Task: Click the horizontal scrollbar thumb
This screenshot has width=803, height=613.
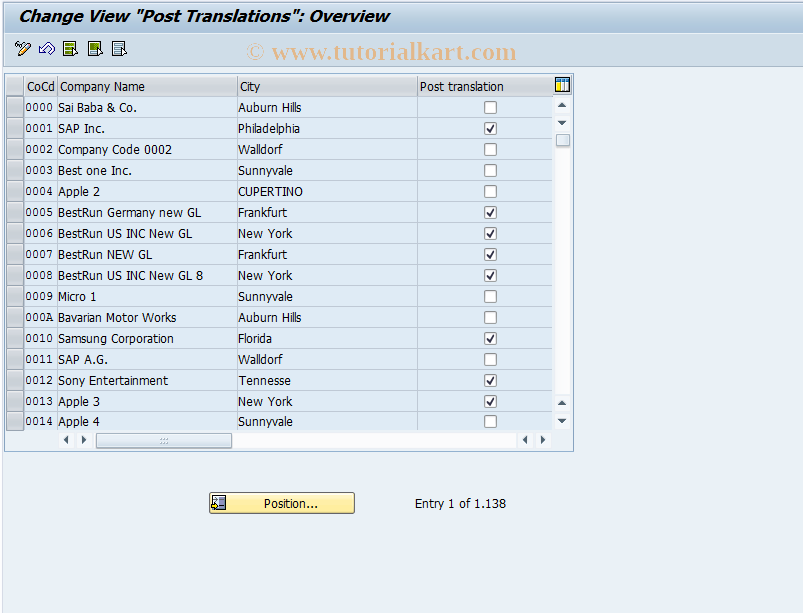Action: coord(164,440)
